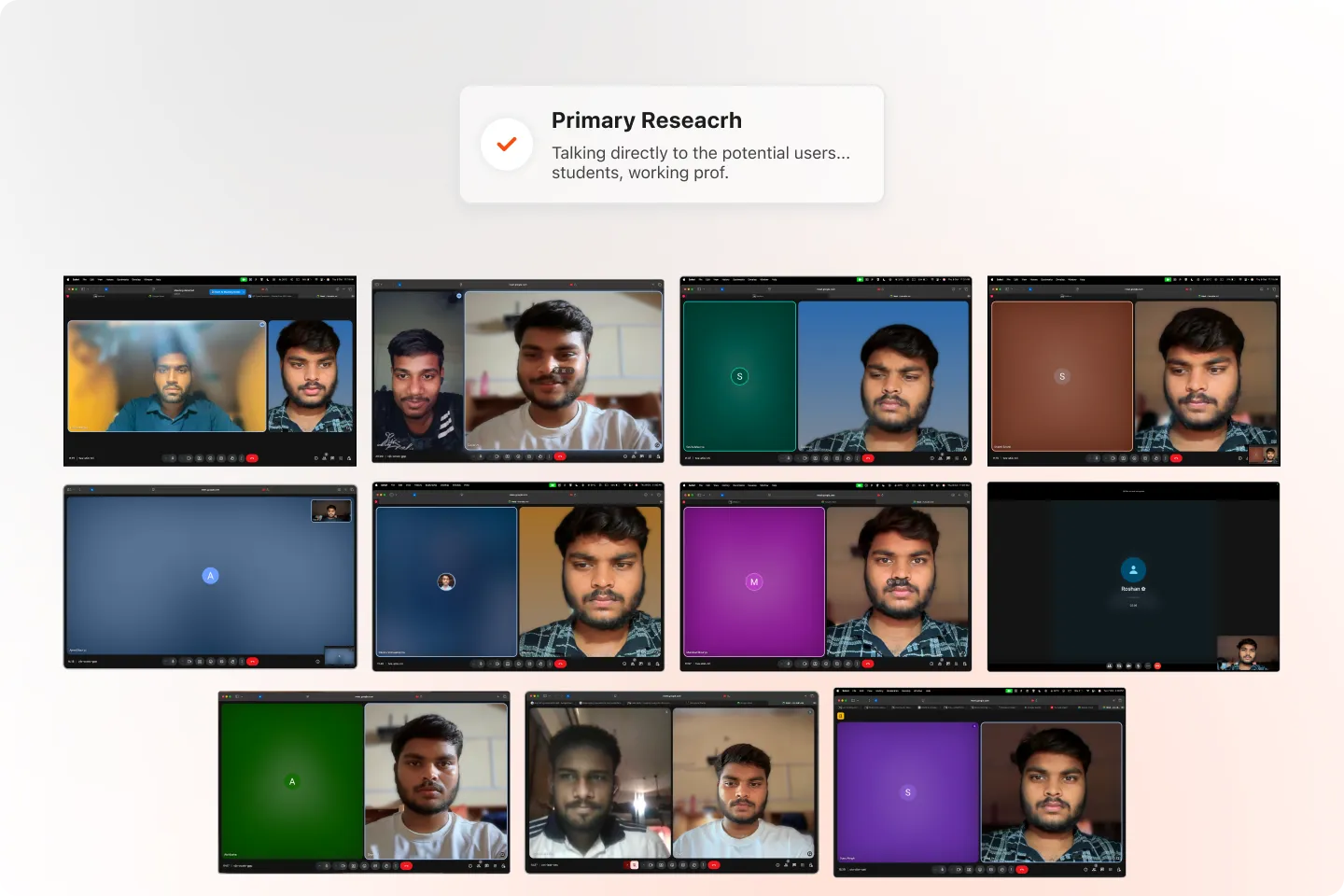Screen dimensions: 1344x896
Task: Open host controls in the bottom-right call
Action: coord(1119,869)
